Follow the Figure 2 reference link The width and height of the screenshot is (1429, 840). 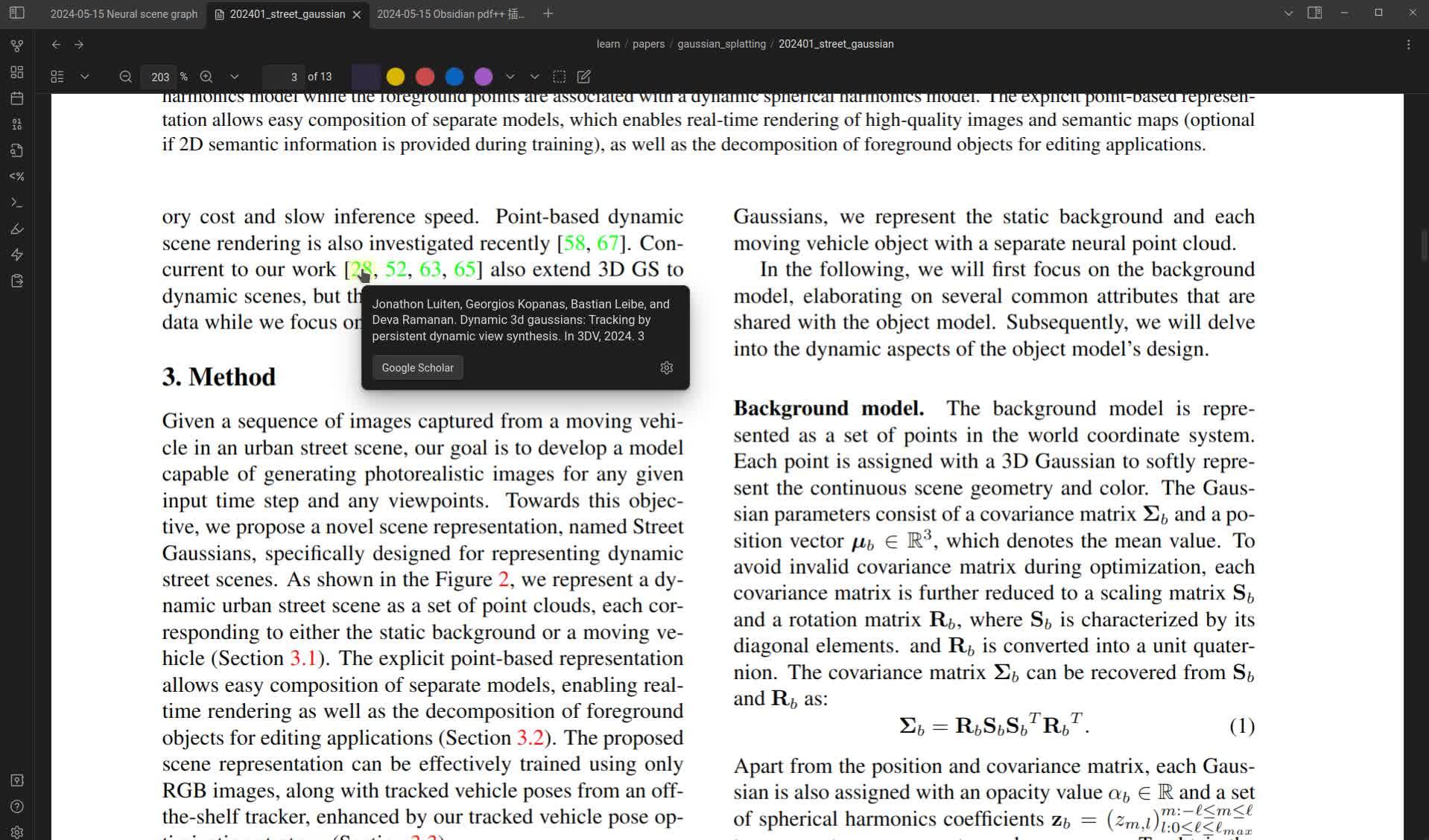click(x=504, y=579)
